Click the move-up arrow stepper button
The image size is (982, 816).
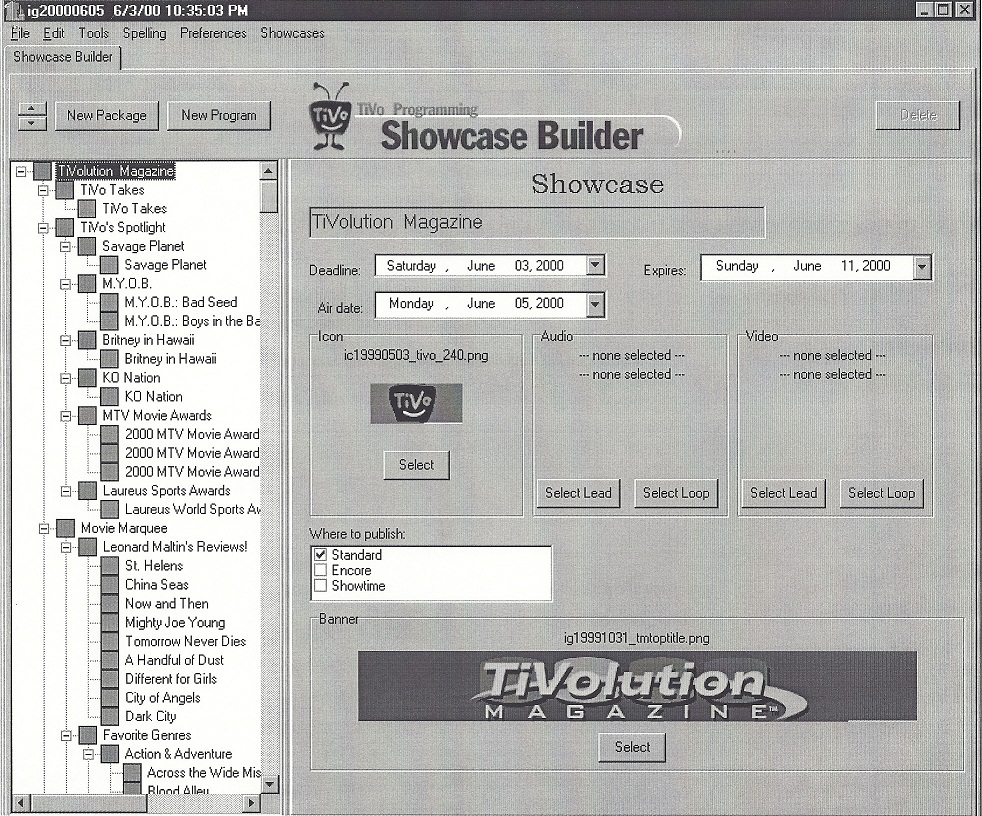(x=32, y=109)
